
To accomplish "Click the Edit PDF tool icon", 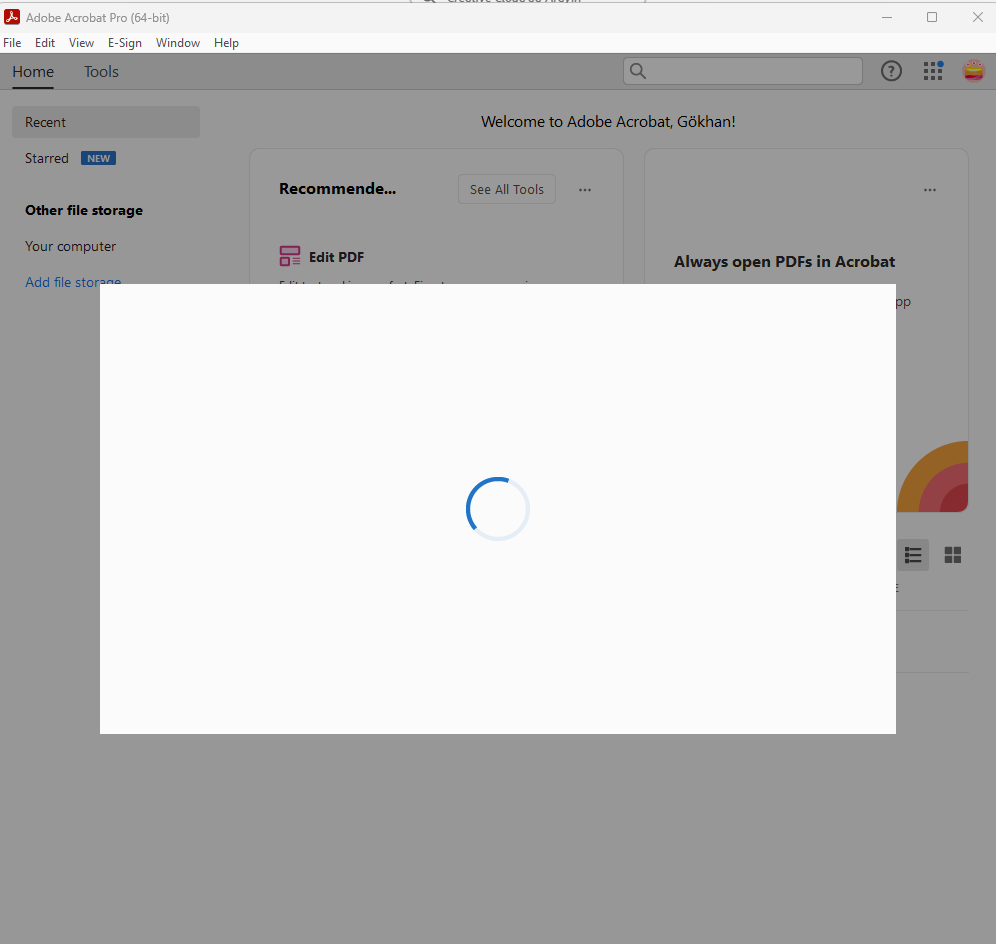I will pos(290,256).
